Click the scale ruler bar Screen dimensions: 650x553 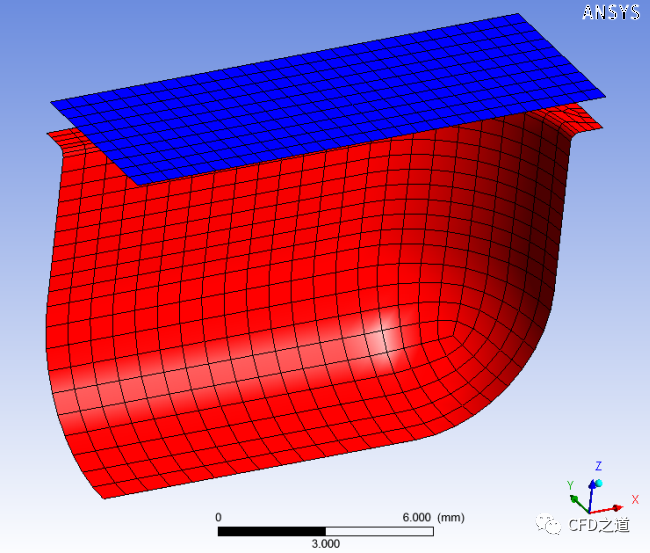pyautogui.click(x=326, y=531)
